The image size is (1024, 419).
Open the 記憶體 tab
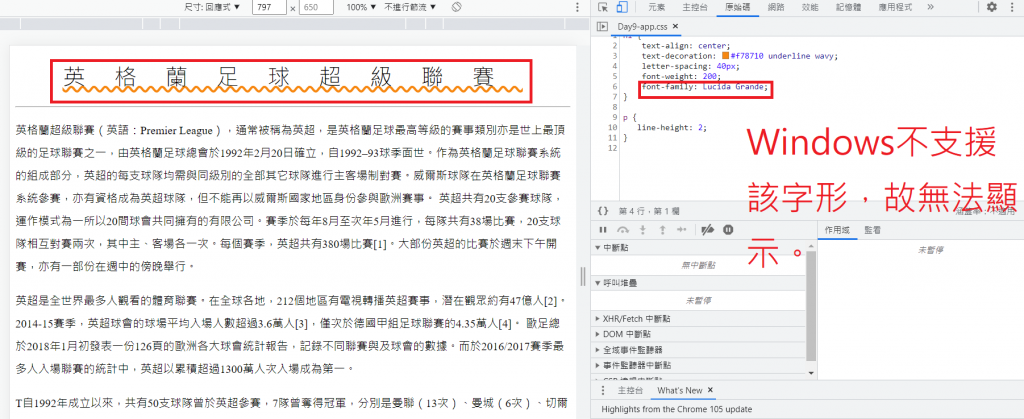click(x=848, y=7)
